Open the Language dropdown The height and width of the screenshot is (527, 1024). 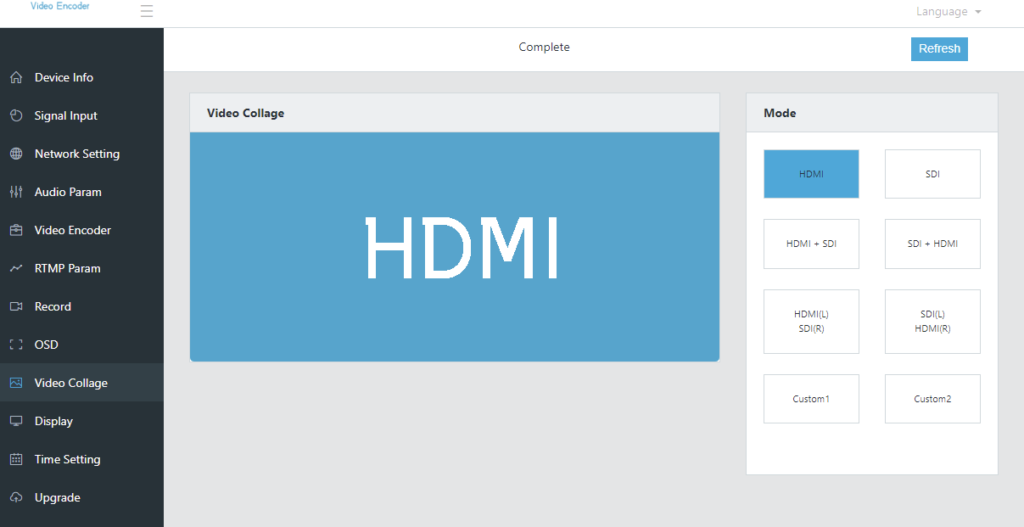click(948, 12)
